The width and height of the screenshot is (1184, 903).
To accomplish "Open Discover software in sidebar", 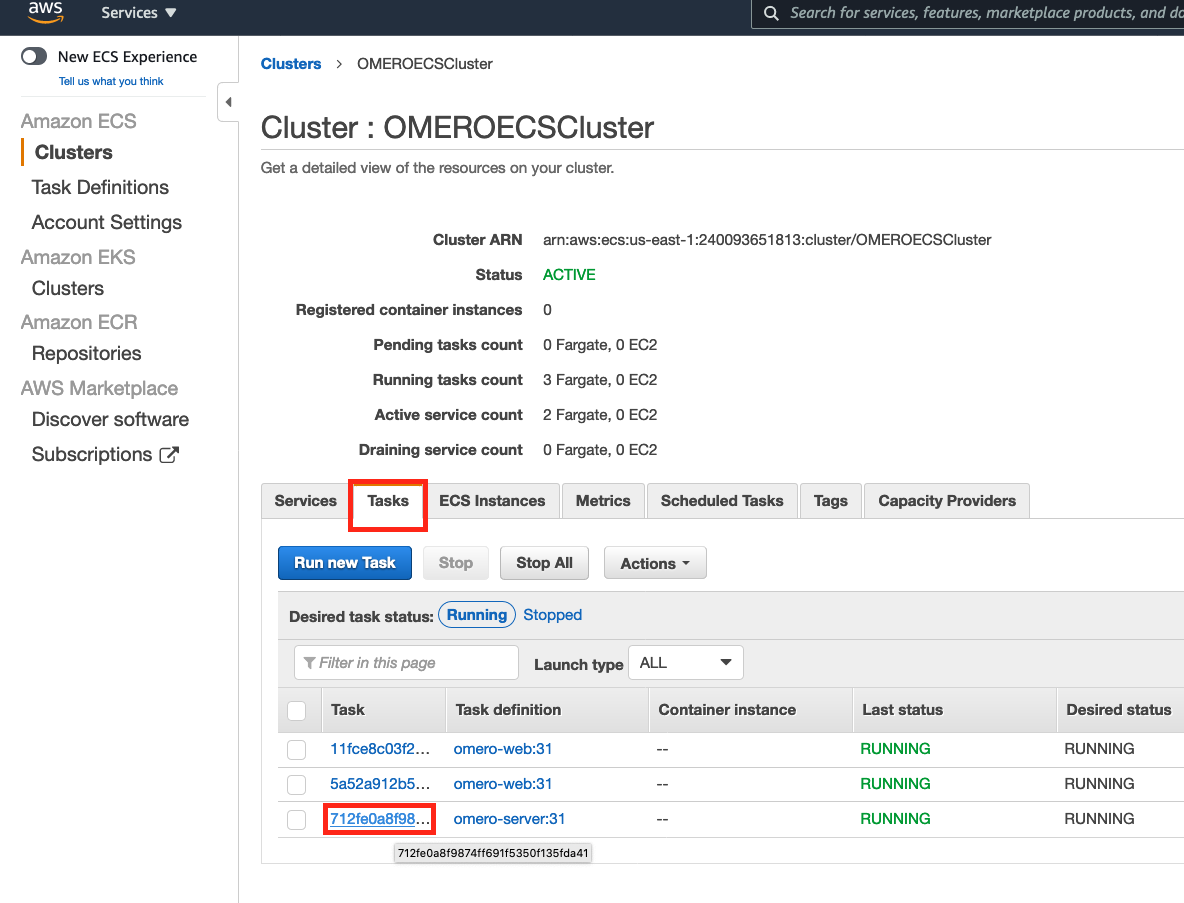I will tap(110, 420).
